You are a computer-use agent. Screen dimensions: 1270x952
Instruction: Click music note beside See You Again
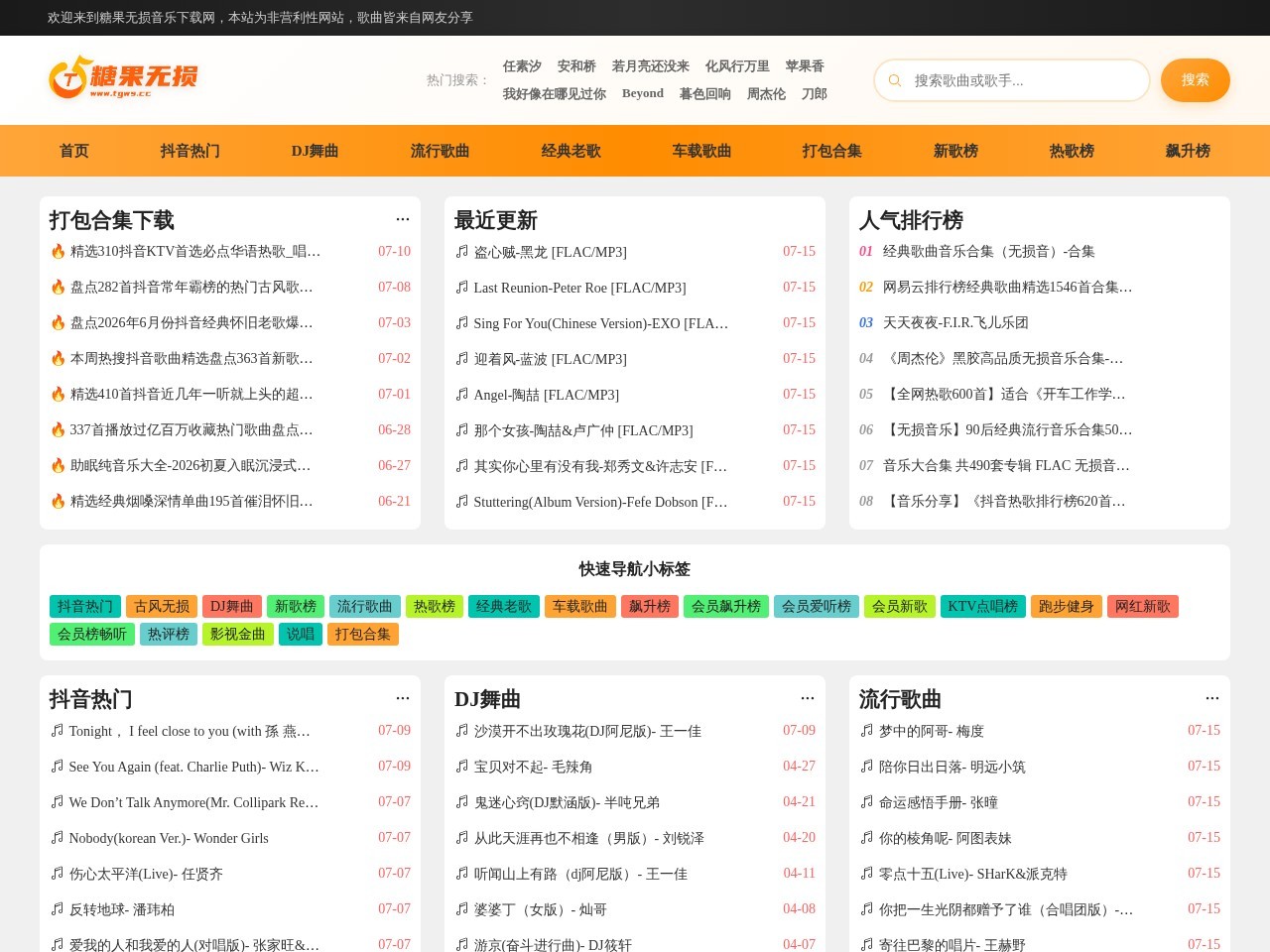[x=57, y=767]
